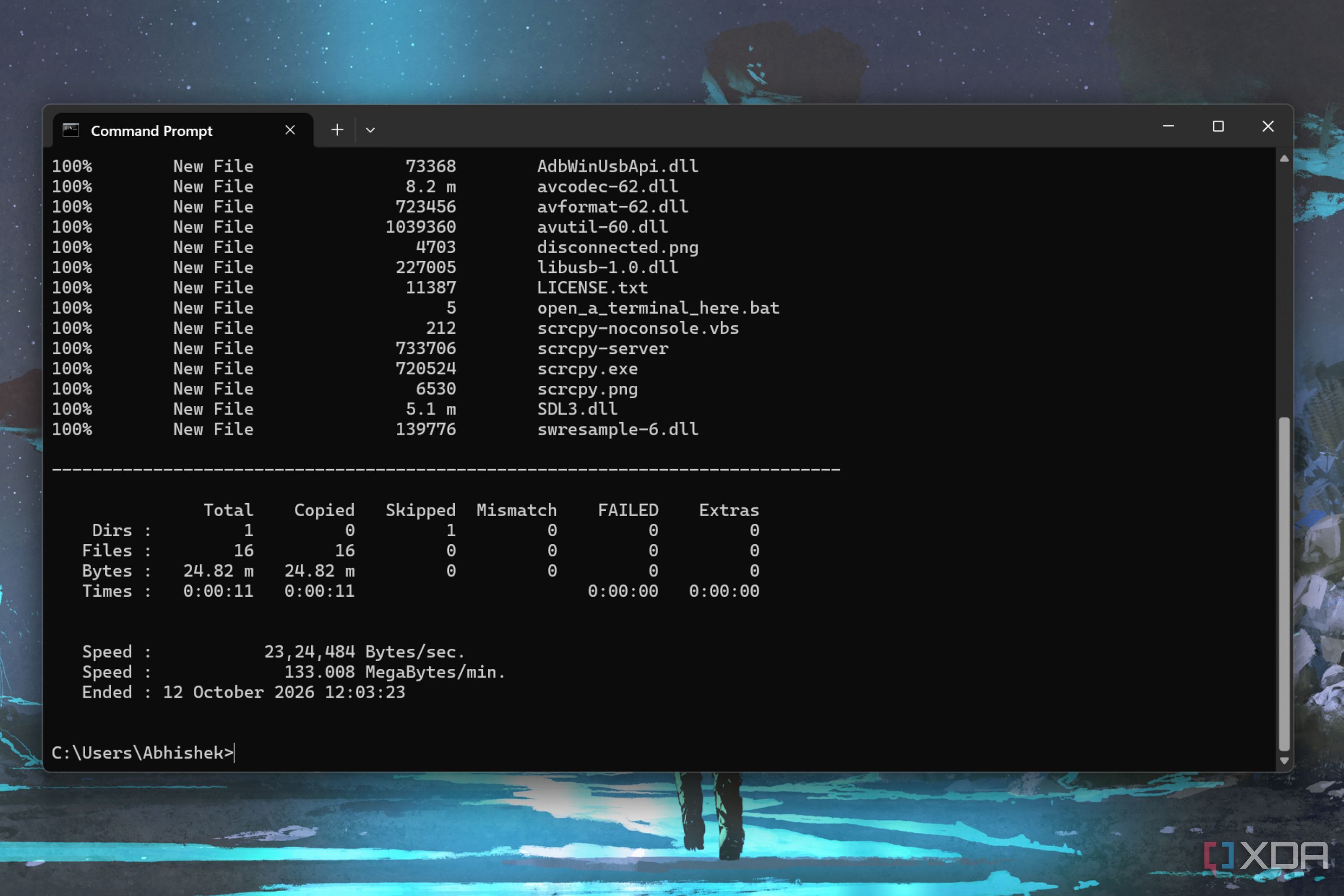This screenshot has width=1344, height=896.
Task: Click the Command Prompt tab icon
Action: coord(71,130)
